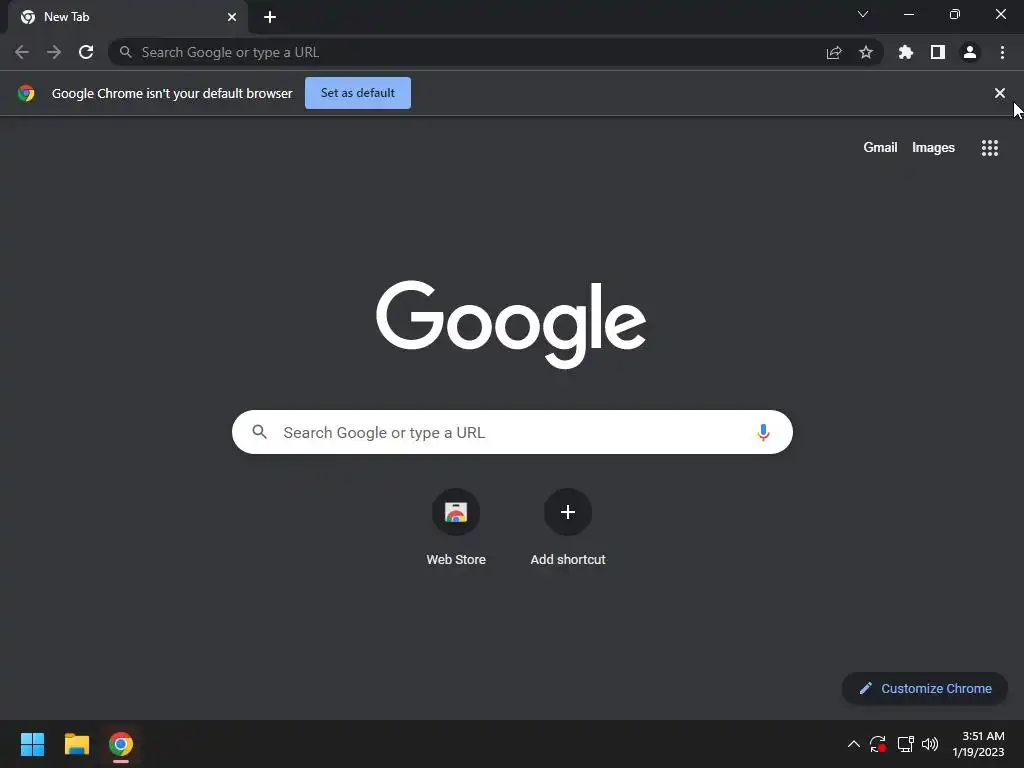Focus the Google search box on page

(512, 432)
